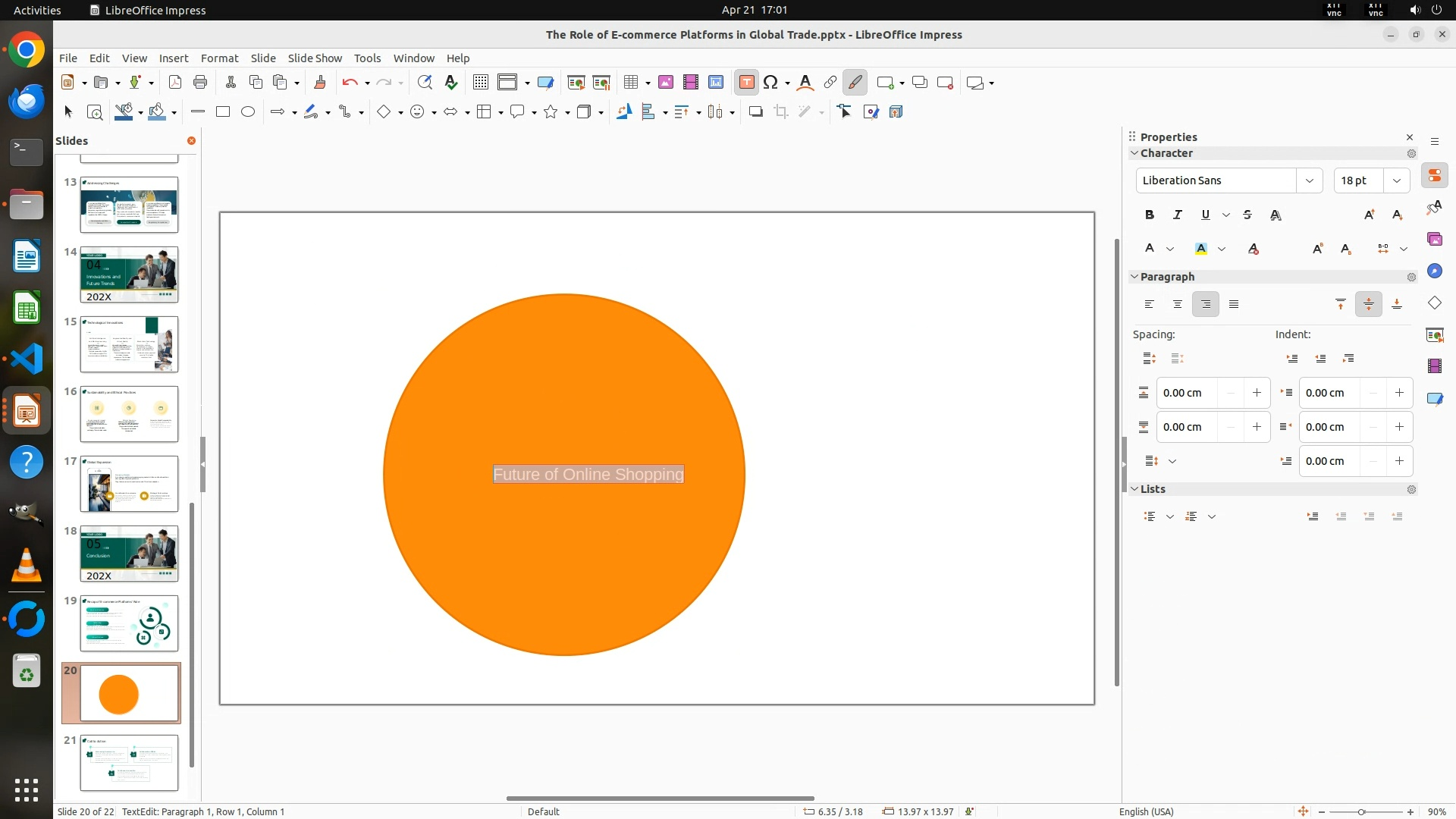The image size is (1456, 819).
Task: Collapse the Lists section
Action: [x=1134, y=489]
